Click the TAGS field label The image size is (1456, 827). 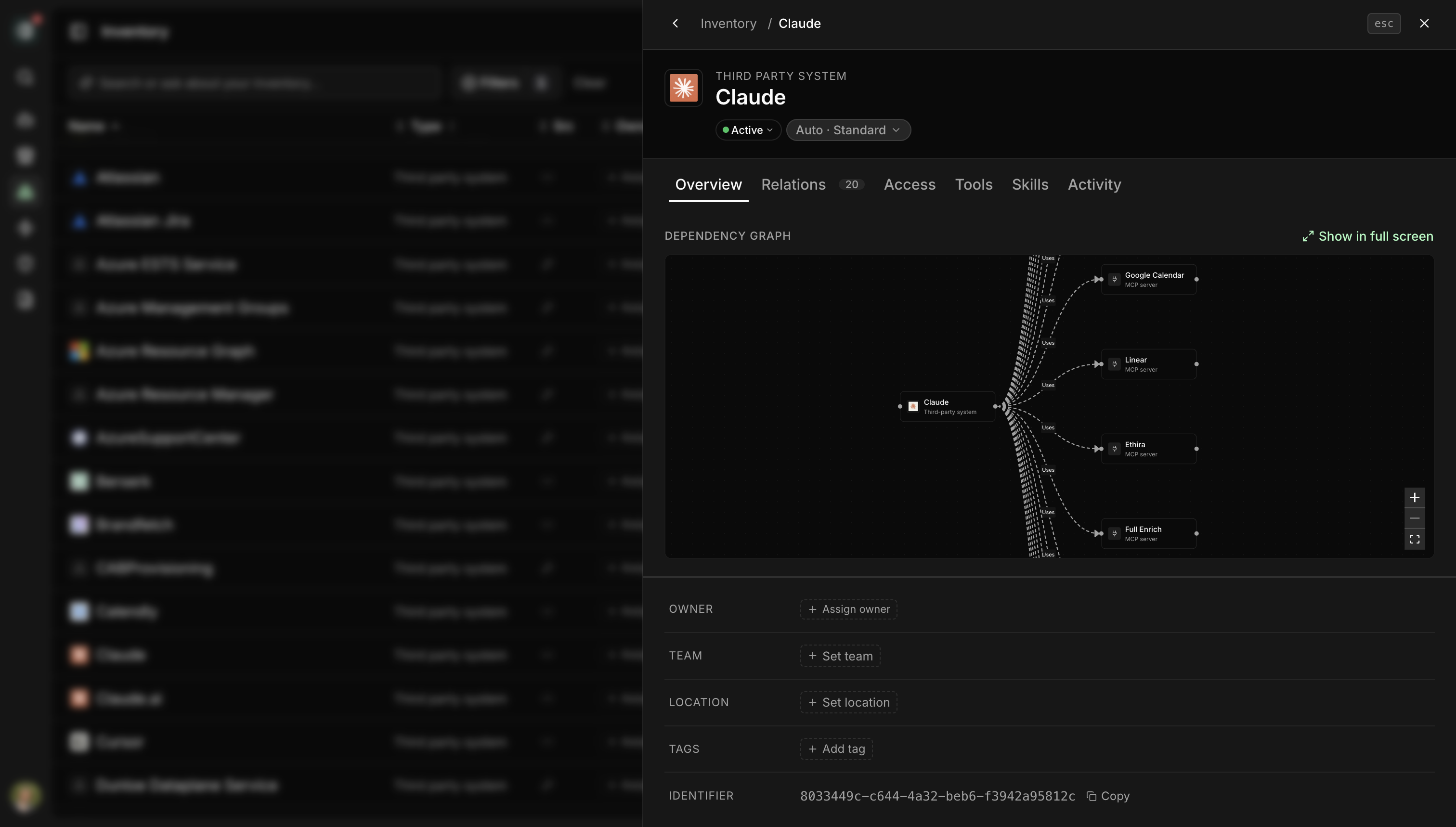tap(684, 749)
